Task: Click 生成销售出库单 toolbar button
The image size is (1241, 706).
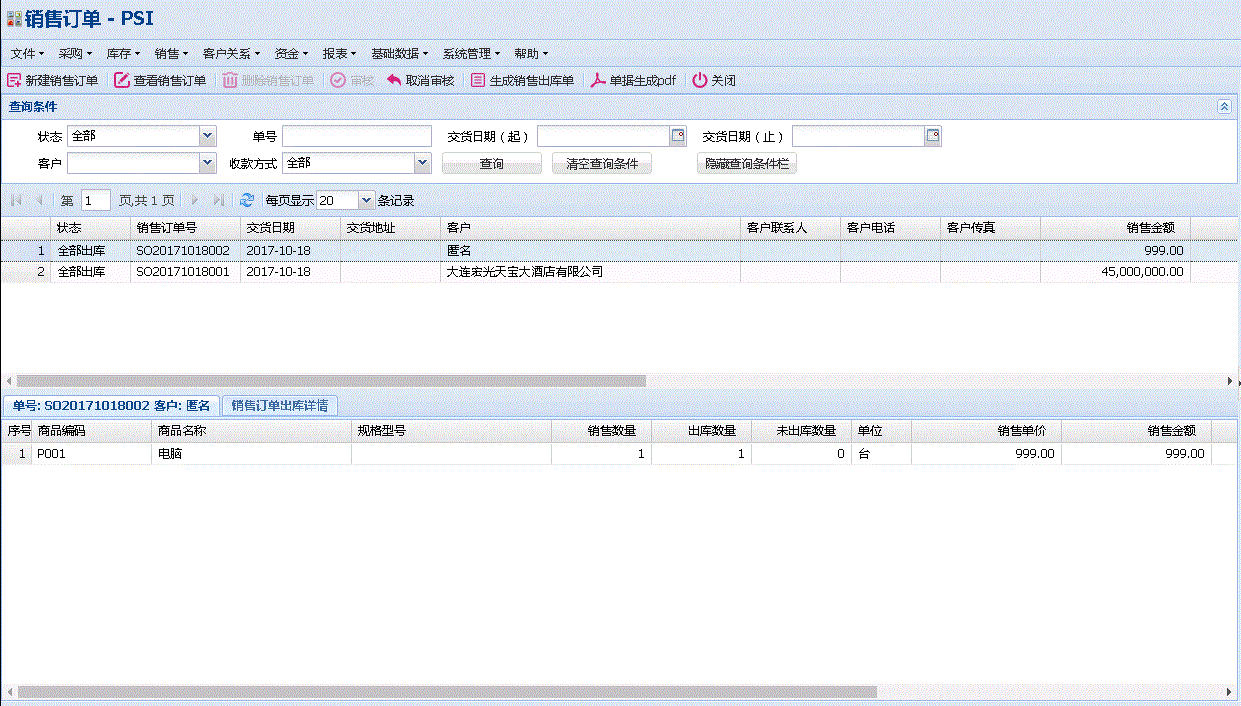Action: click(522, 81)
